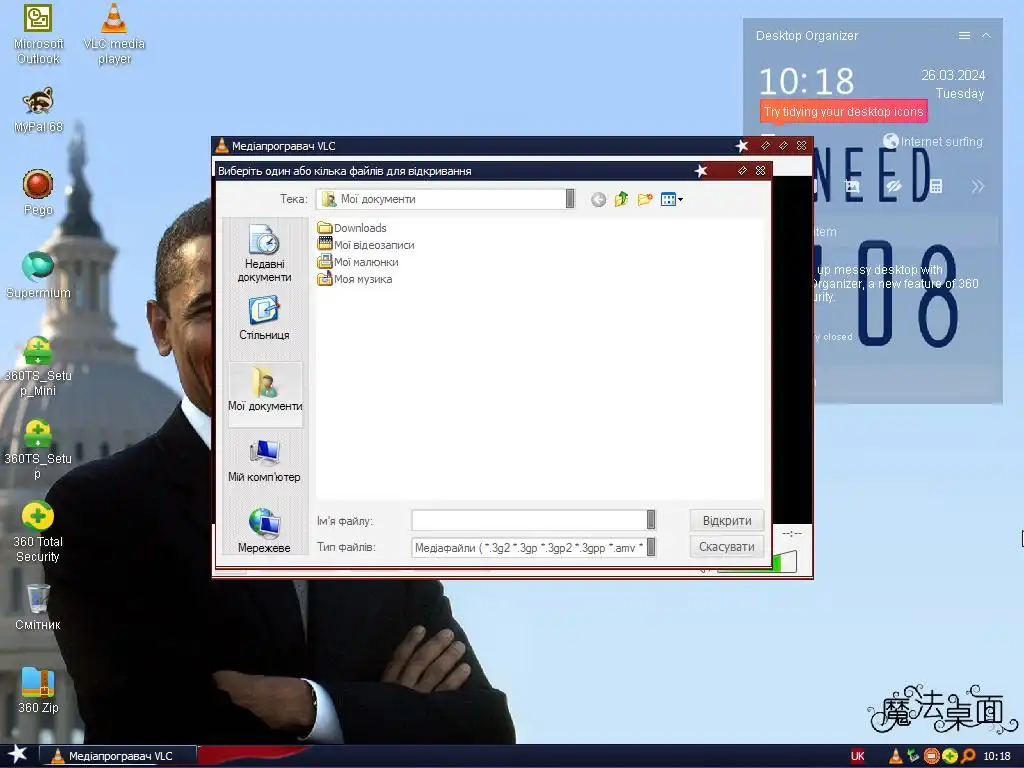Click the Відкрити button
Viewport: 1024px width, 768px height.
tap(727, 520)
